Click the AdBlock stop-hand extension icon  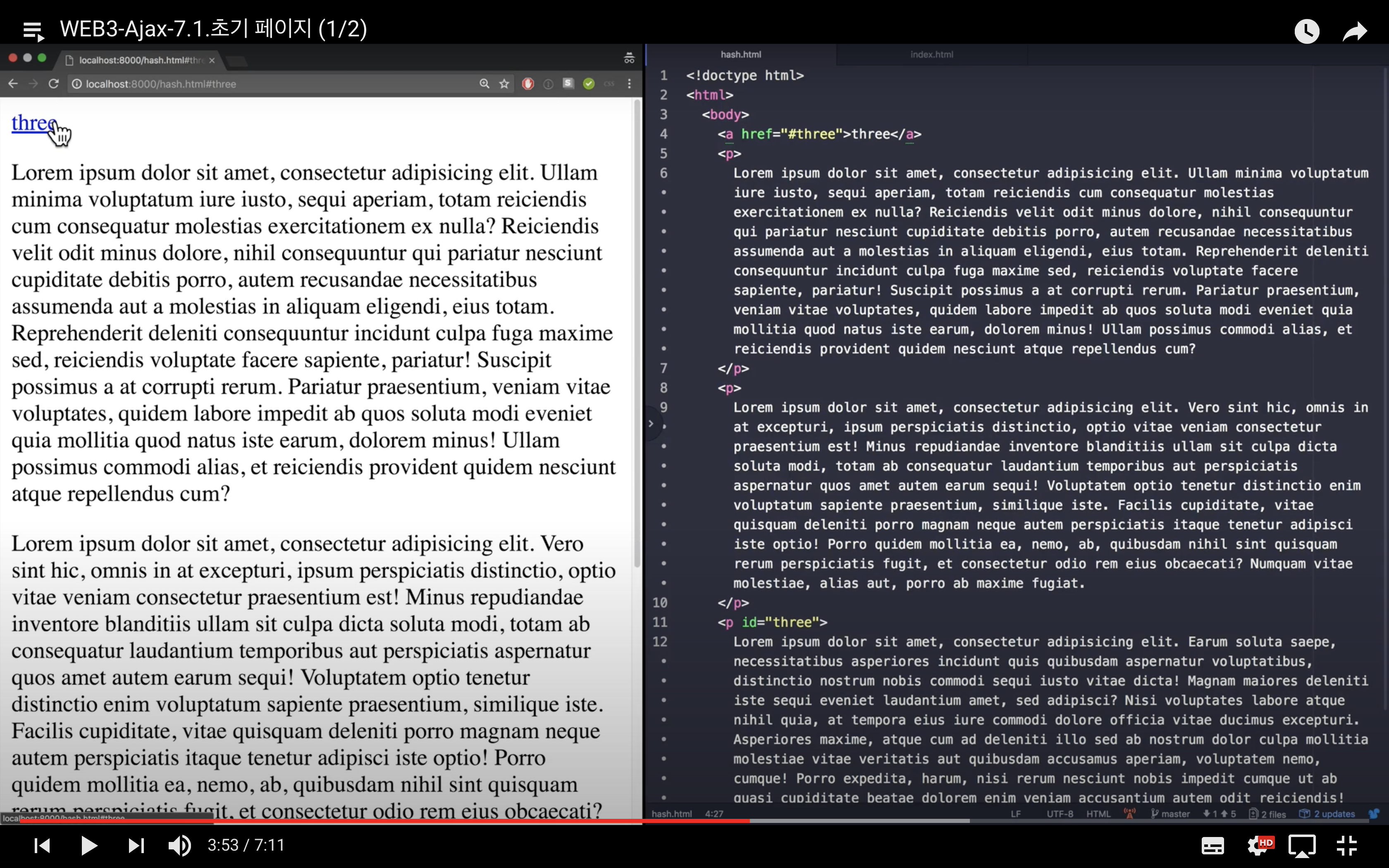527,84
